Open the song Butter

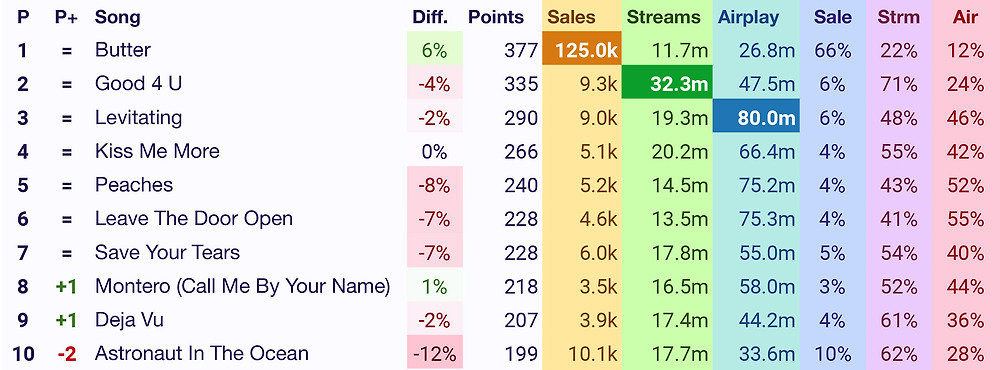coord(123,50)
